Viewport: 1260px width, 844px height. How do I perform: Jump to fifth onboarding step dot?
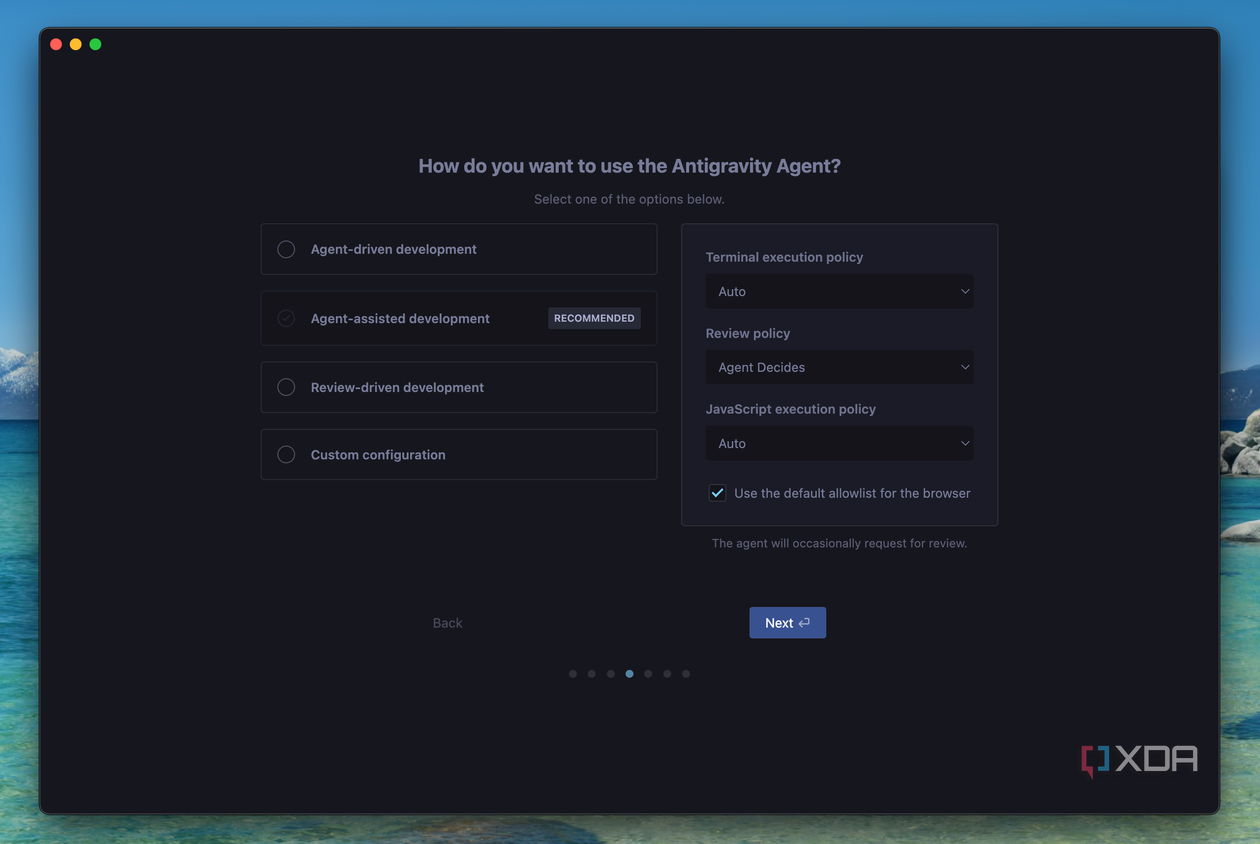648,674
